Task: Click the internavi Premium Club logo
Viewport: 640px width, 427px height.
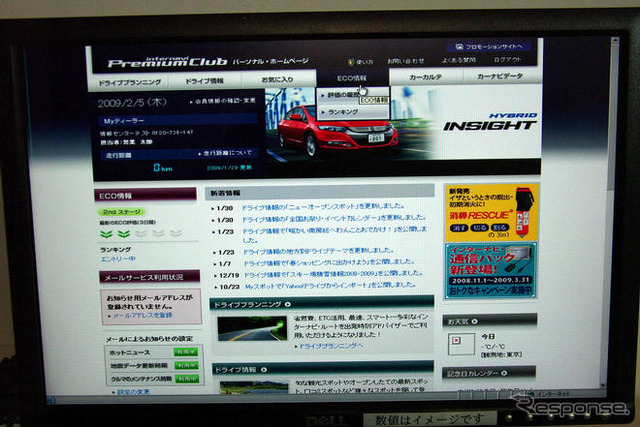Action: click(x=167, y=62)
